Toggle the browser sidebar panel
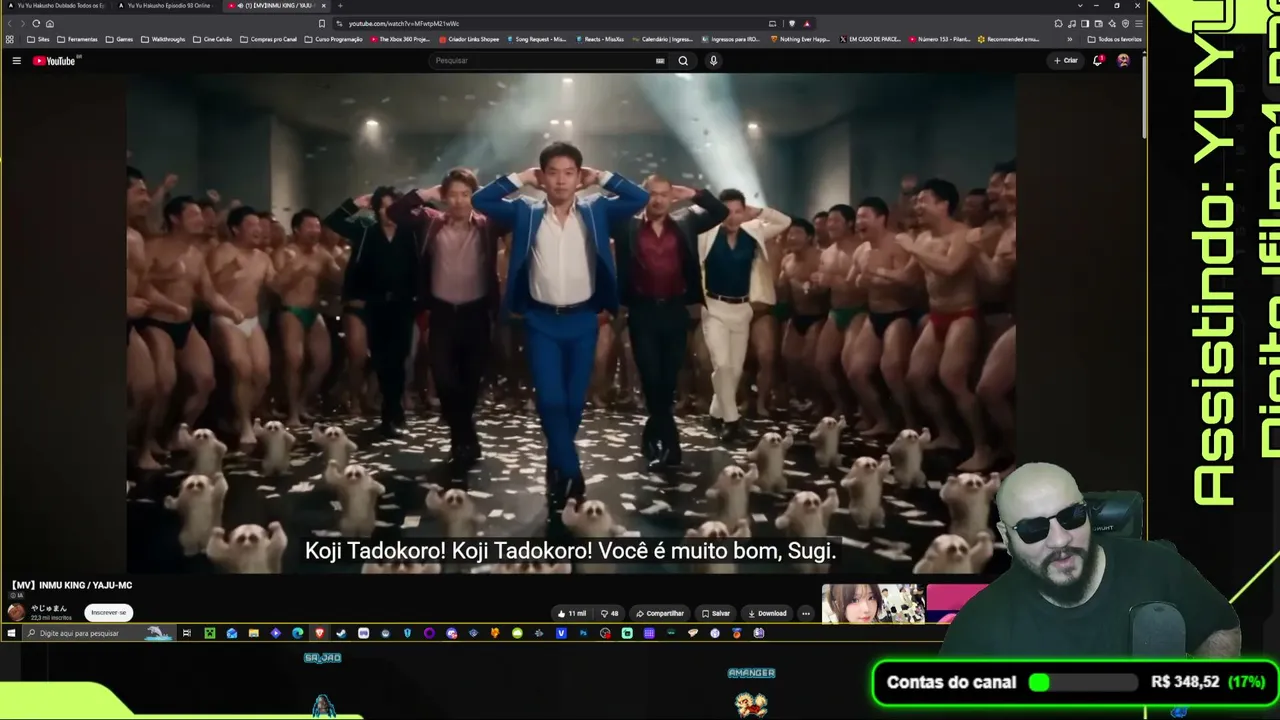Image resolution: width=1280 pixels, height=720 pixels. (x=1085, y=23)
